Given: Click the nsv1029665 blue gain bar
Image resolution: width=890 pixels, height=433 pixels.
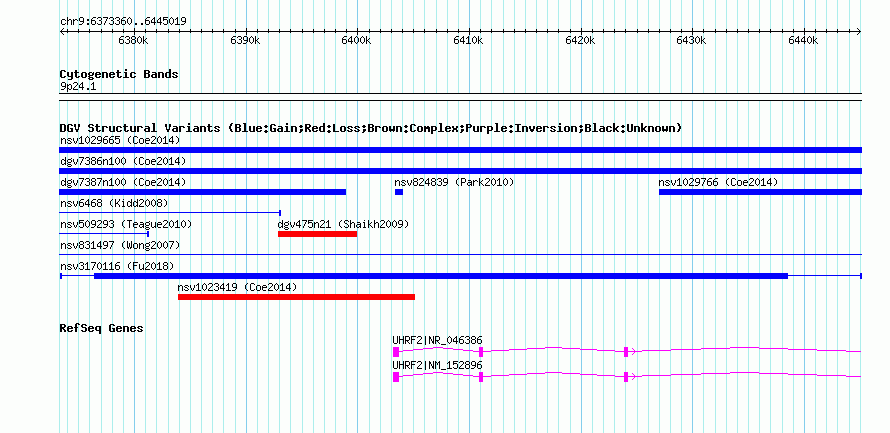Looking at the screenshot, I should 460,150.
